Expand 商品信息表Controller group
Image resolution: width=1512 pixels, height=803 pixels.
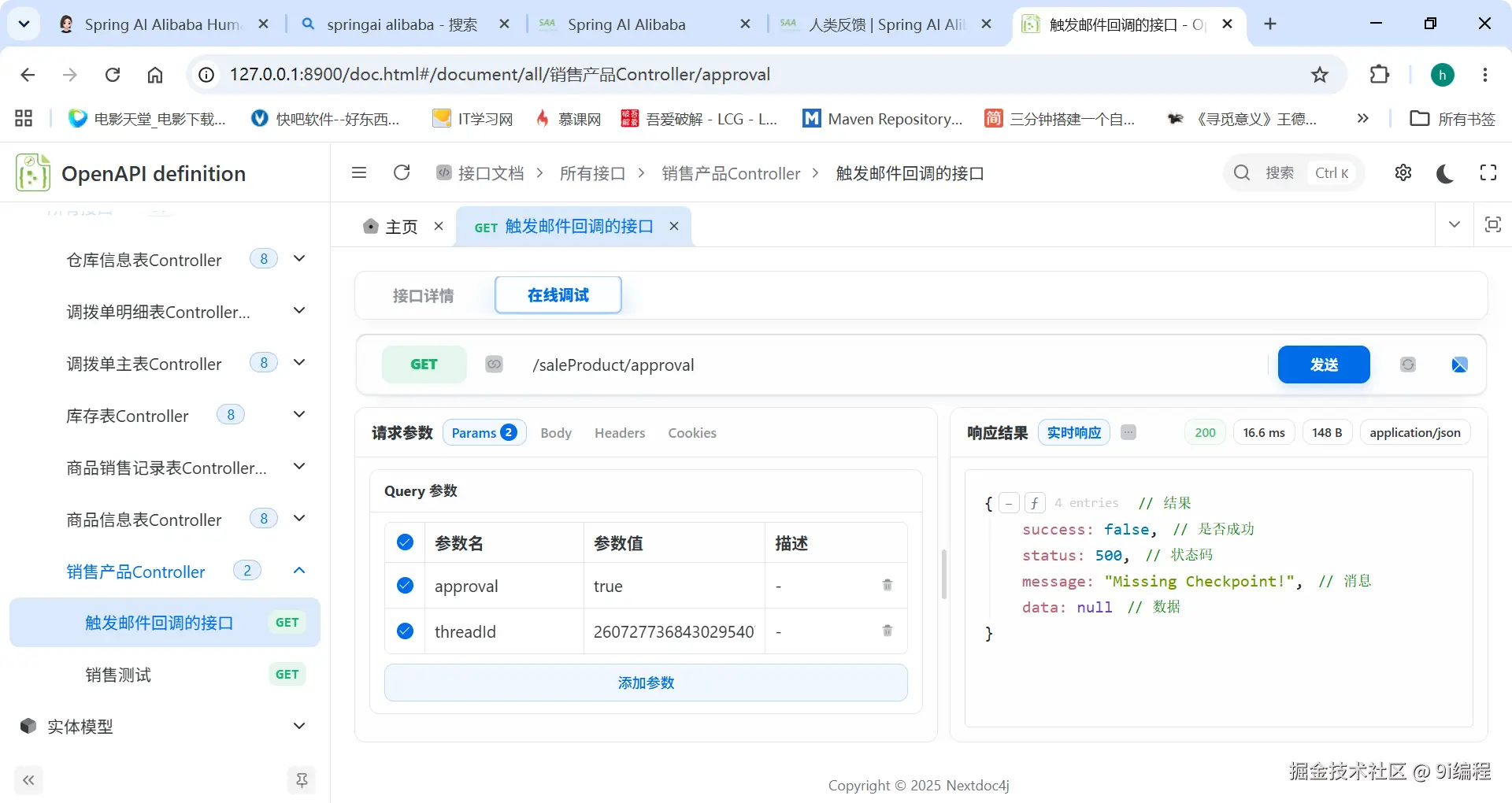299,519
